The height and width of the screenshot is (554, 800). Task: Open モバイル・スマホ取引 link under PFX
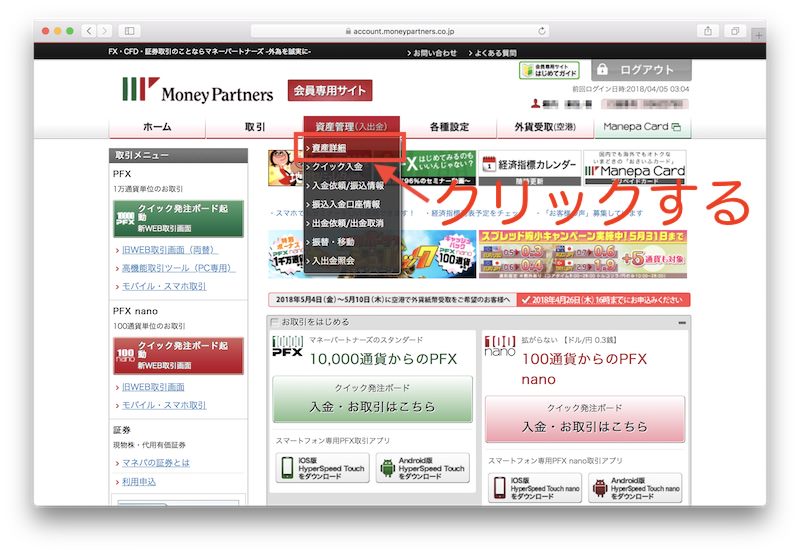pos(164,286)
